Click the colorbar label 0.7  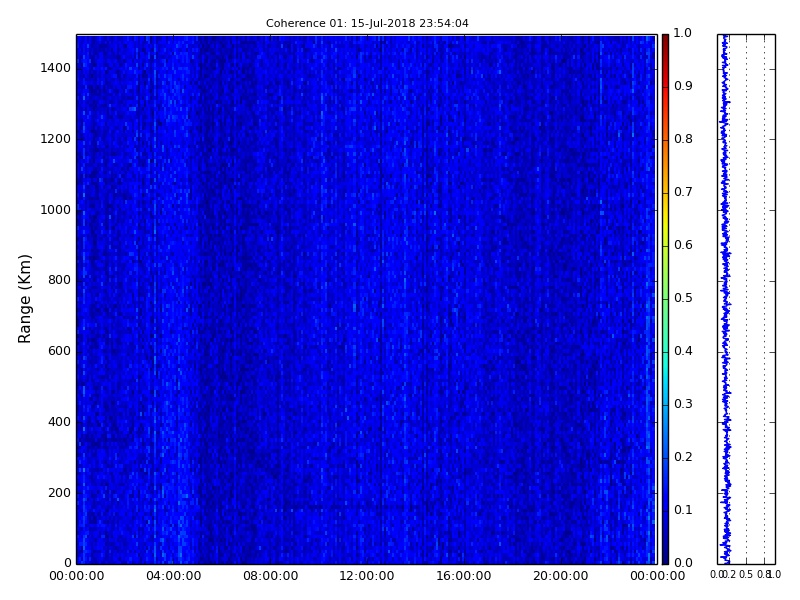683,192
